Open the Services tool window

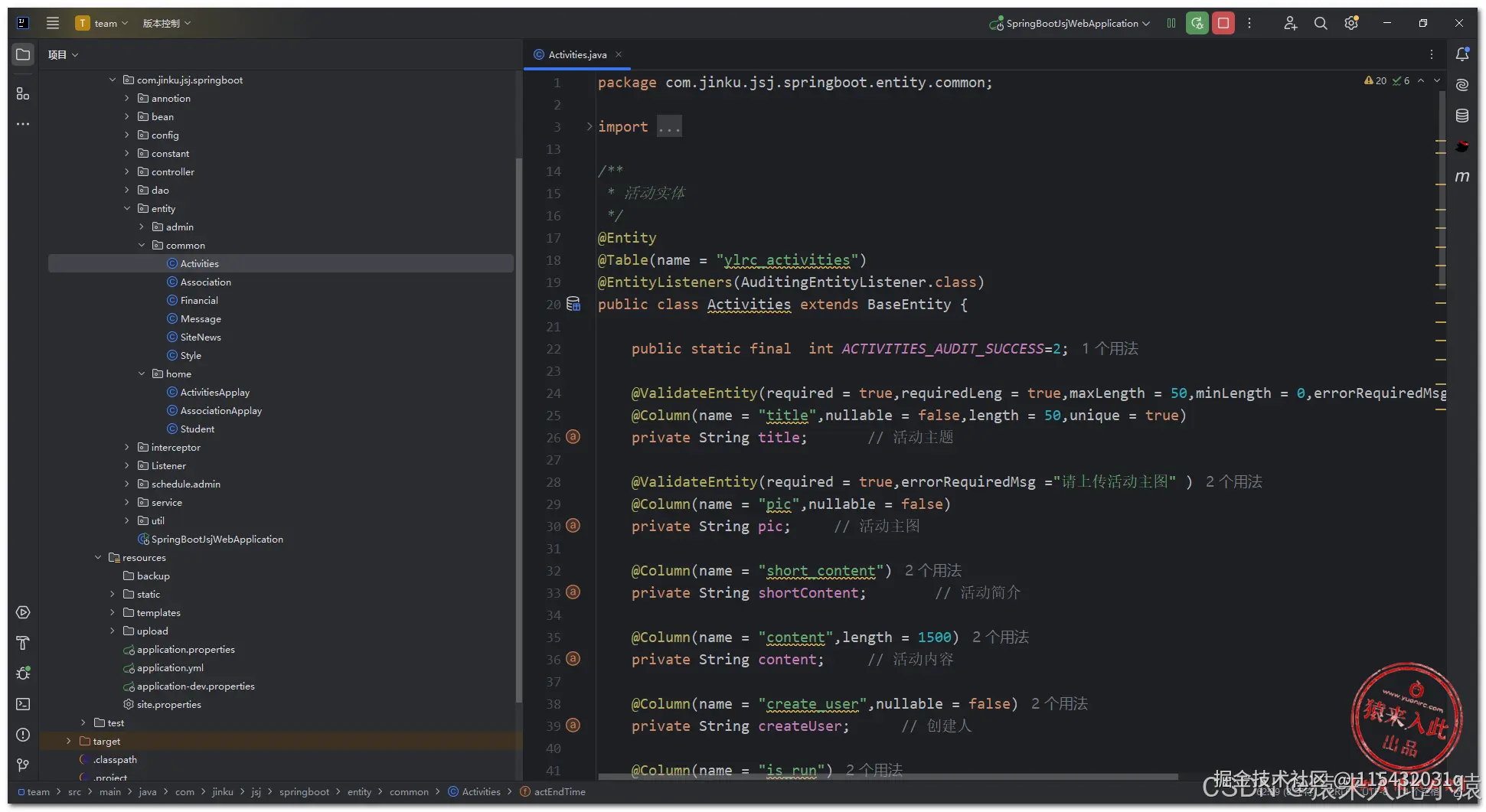pos(23,612)
